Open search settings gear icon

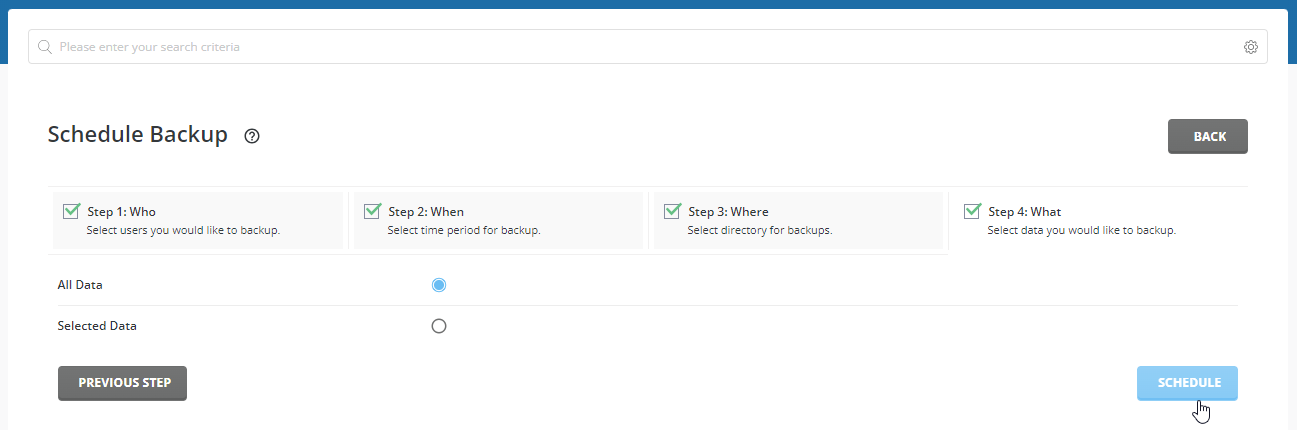point(1251,47)
